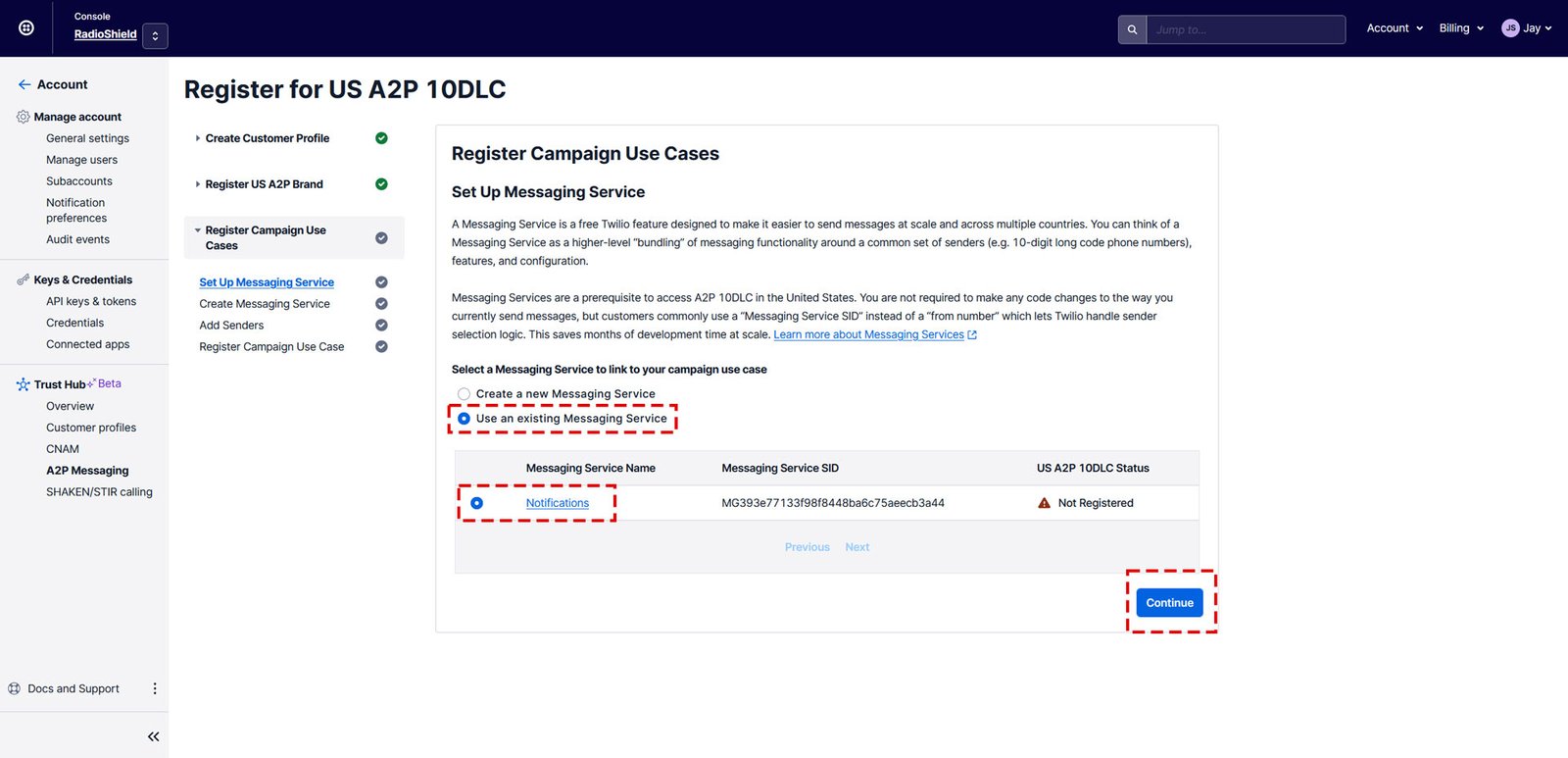This screenshot has height=758, width=1568.
Task: Open the Jay user profile menu
Action: [1527, 28]
